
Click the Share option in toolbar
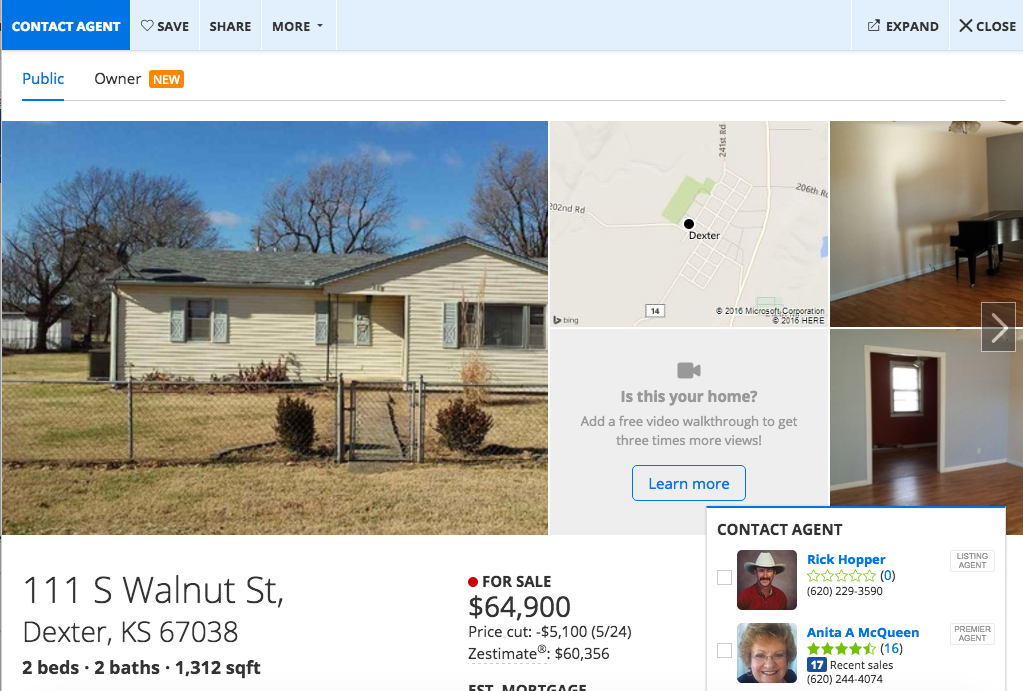(230, 26)
